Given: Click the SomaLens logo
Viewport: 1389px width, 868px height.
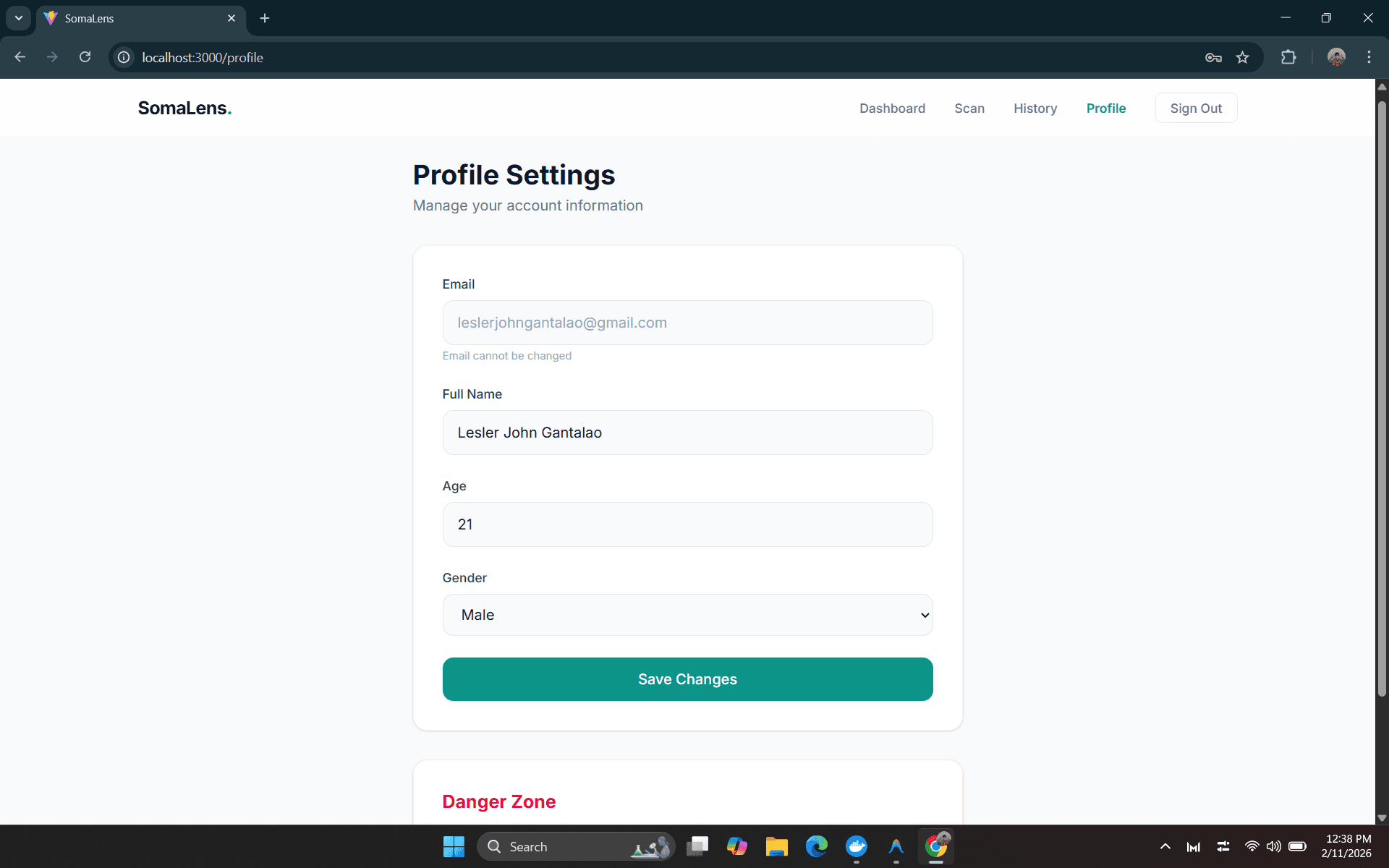Looking at the screenshot, I should (184, 109).
